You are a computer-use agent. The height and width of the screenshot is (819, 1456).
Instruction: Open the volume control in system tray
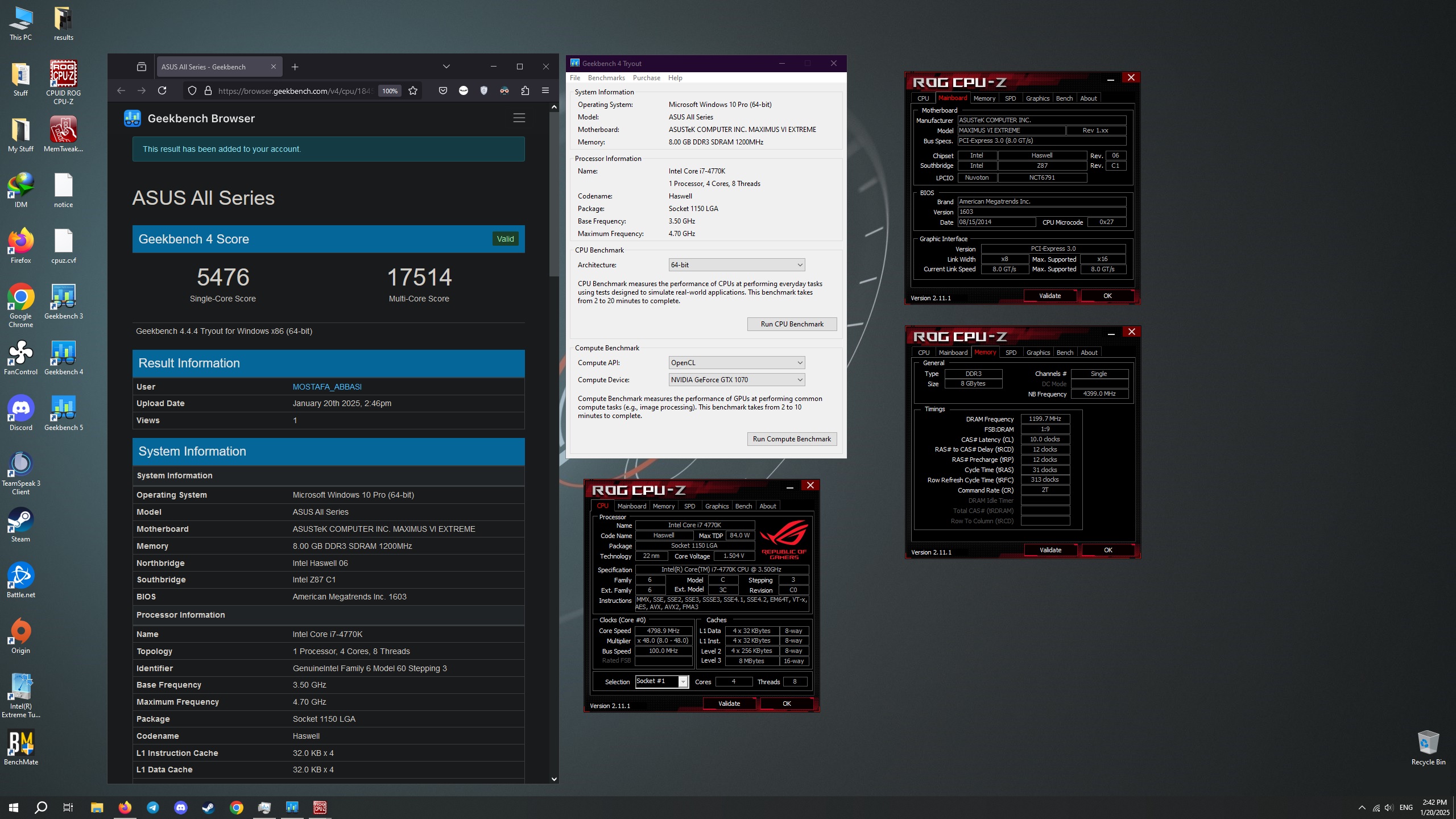pyautogui.click(x=1389, y=808)
